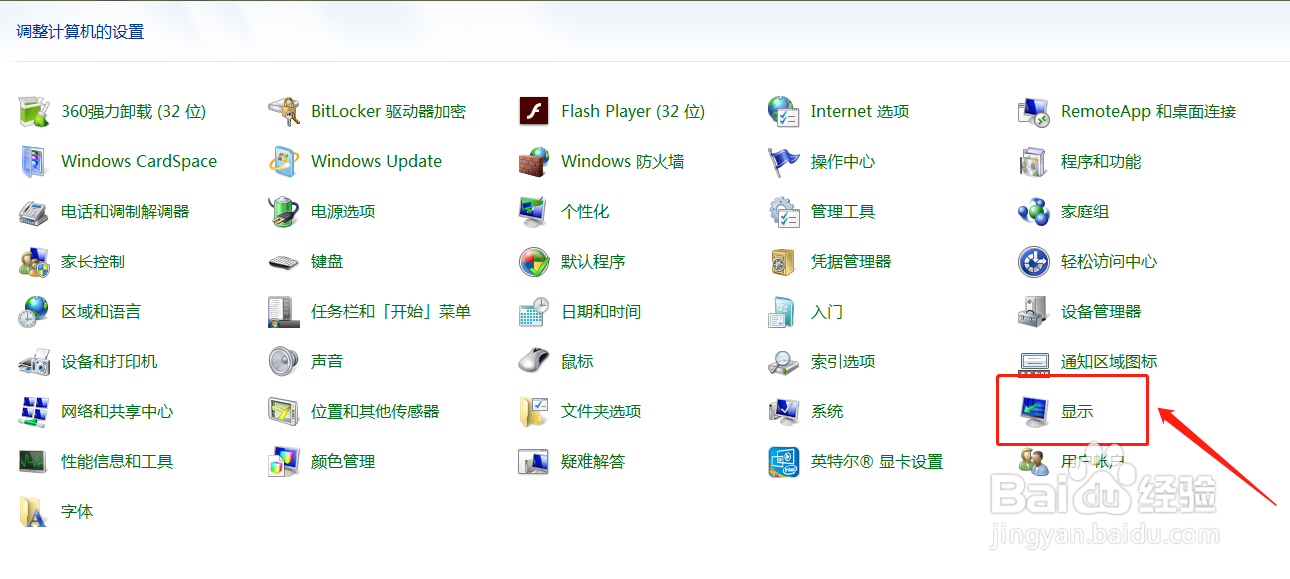This screenshot has height=579, width=1290.
Task: Click the 调整计算机的设置 heading text
Action: pos(80,32)
